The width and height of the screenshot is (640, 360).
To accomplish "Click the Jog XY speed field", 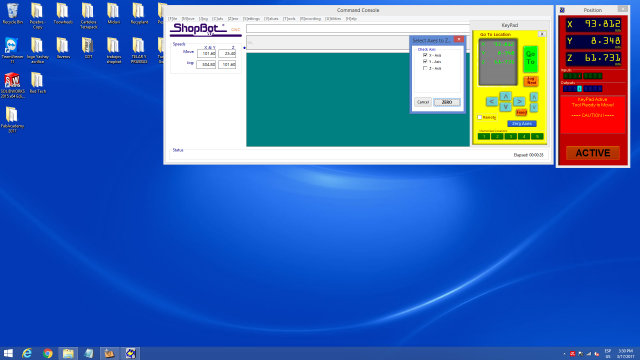I will click(x=206, y=64).
